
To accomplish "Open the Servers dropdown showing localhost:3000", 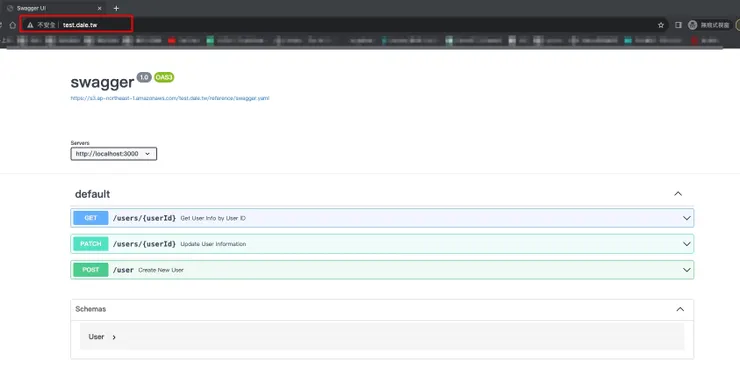I will click(114, 154).
